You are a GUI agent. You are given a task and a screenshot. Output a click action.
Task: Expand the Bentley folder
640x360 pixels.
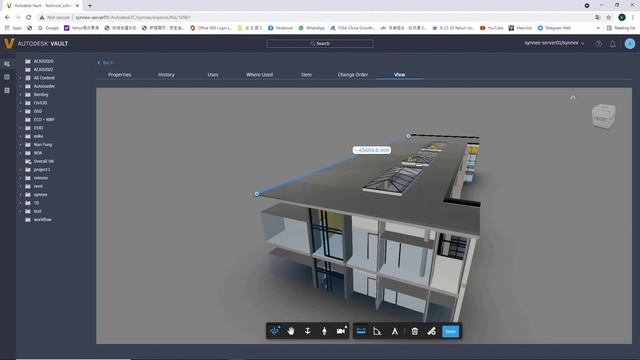click(x=20, y=95)
